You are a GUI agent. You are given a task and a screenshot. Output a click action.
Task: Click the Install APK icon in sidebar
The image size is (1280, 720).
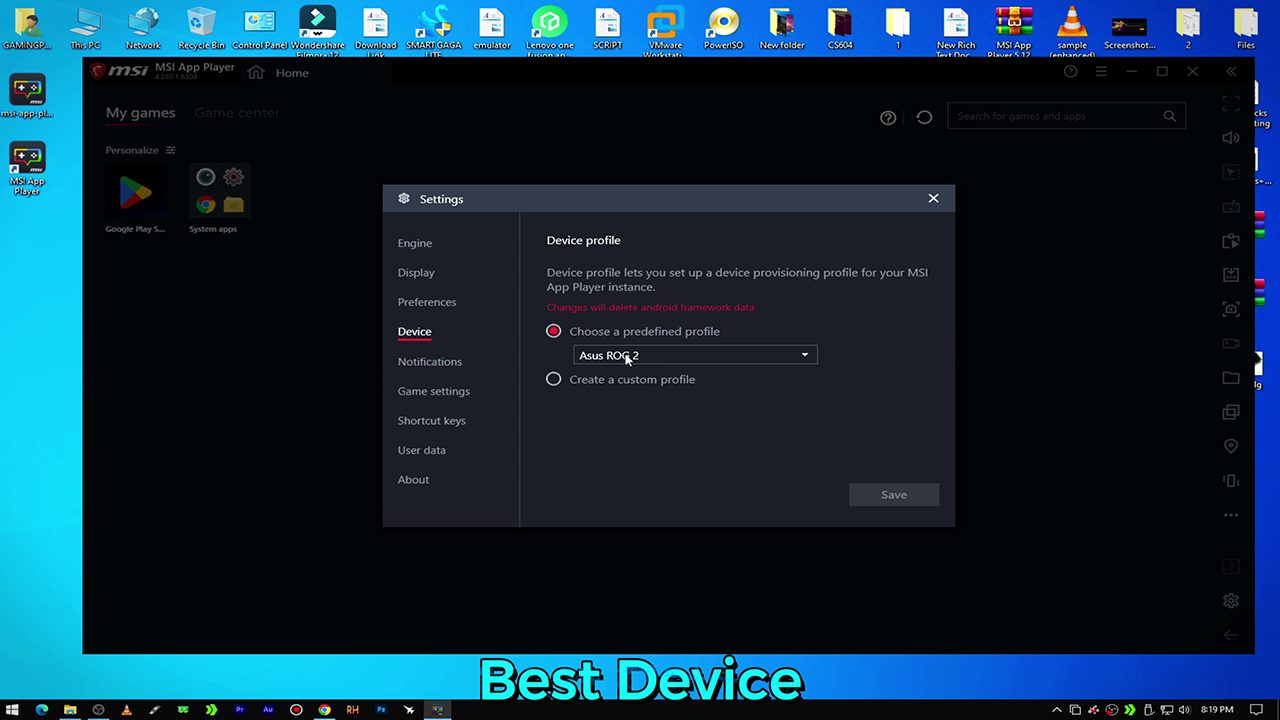[1231, 275]
